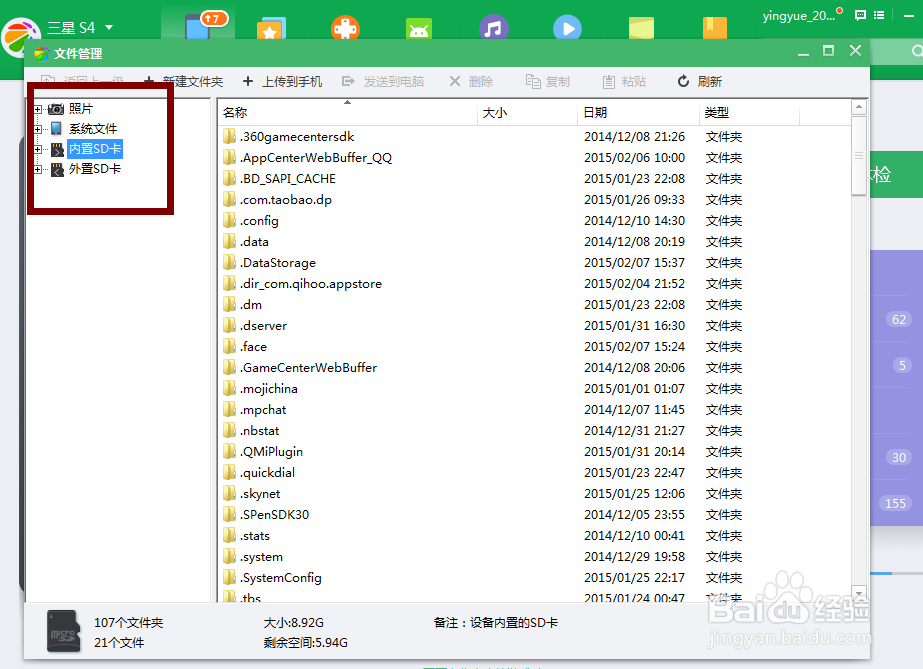
Task: Open the 三星 S4 device dropdown
Action: (80, 27)
